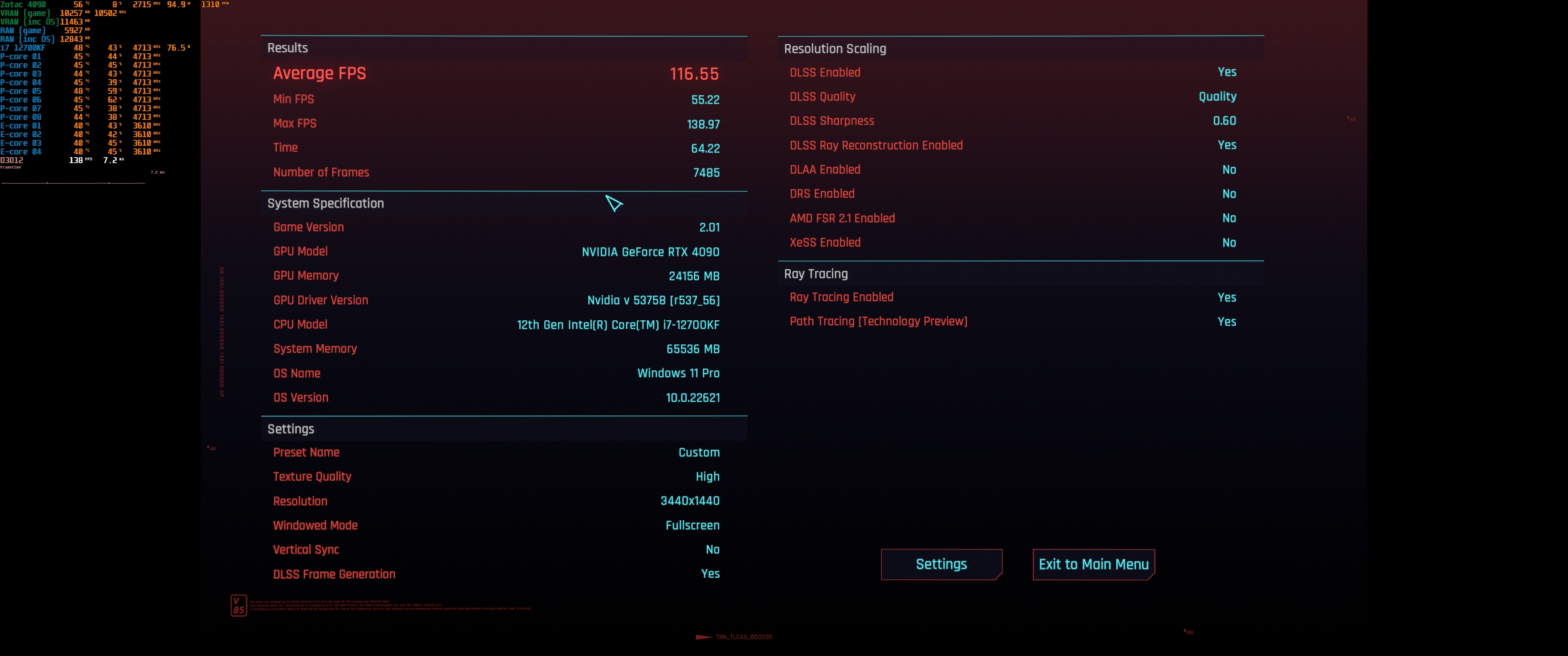1568x656 pixels.
Task: Click the Resolution Scaling section header
Action: pos(835,49)
